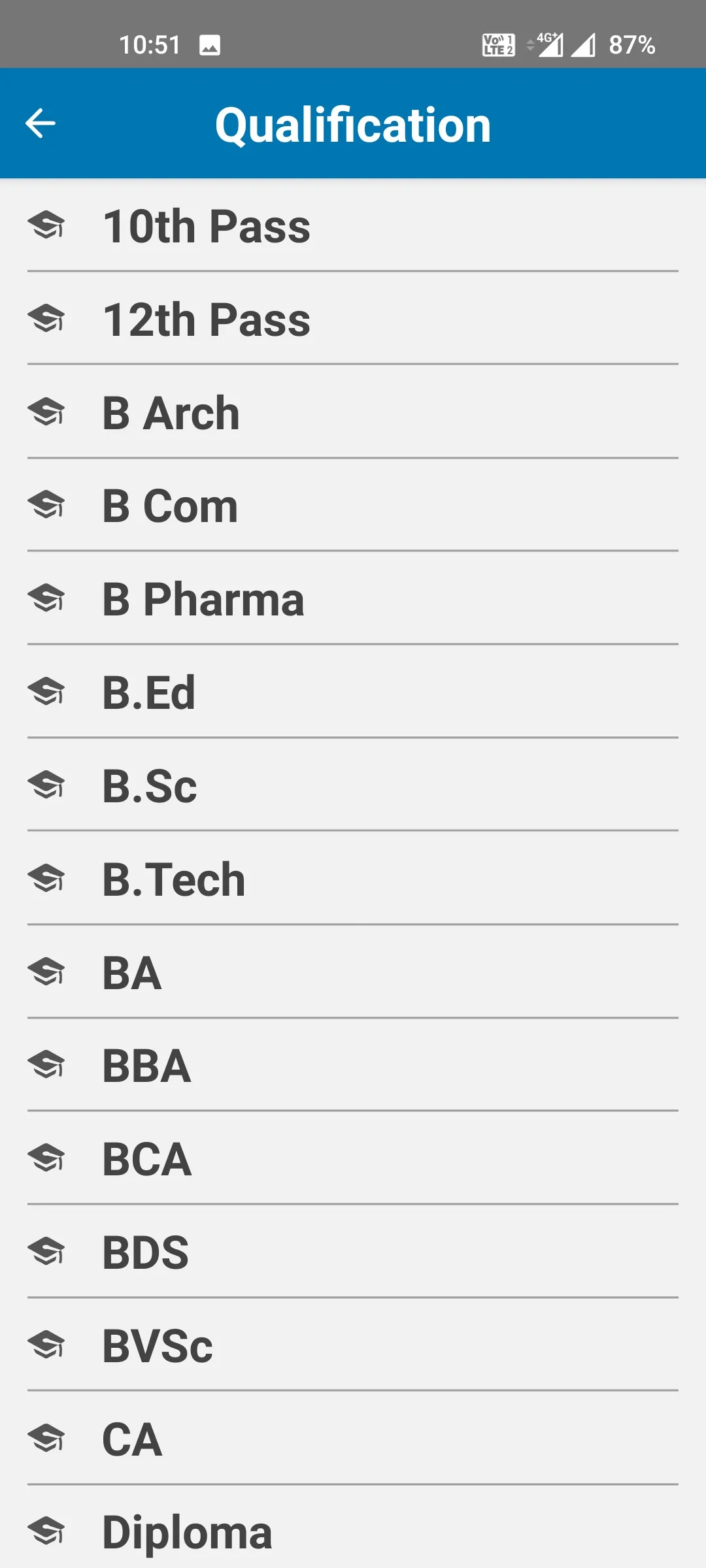The image size is (706, 1568).
Task: Select 12th Pass qualification
Action: [353, 319]
